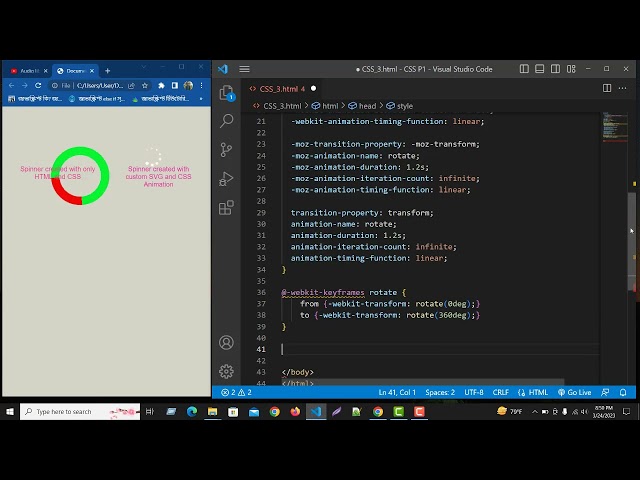Viewport: 640px width, 480px height.
Task: Click the feedback icon in status bar
Action: [x=605, y=392]
